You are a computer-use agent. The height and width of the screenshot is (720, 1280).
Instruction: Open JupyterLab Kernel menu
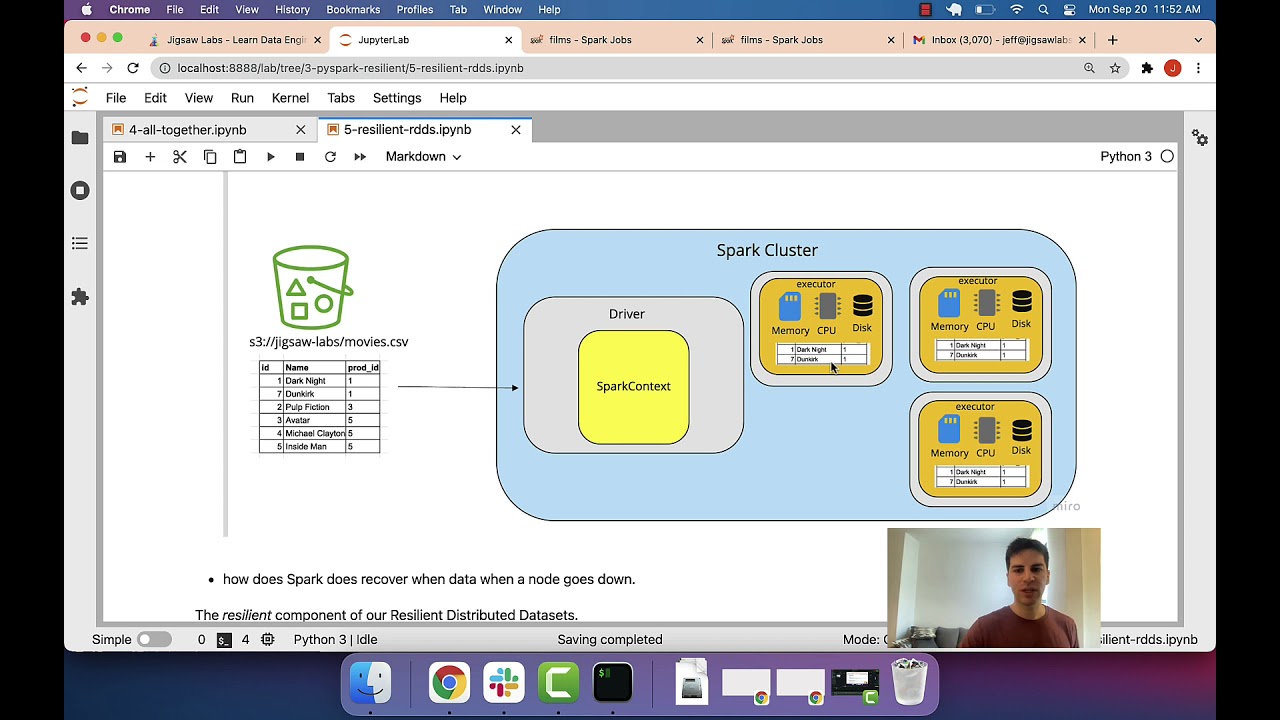coord(290,98)
